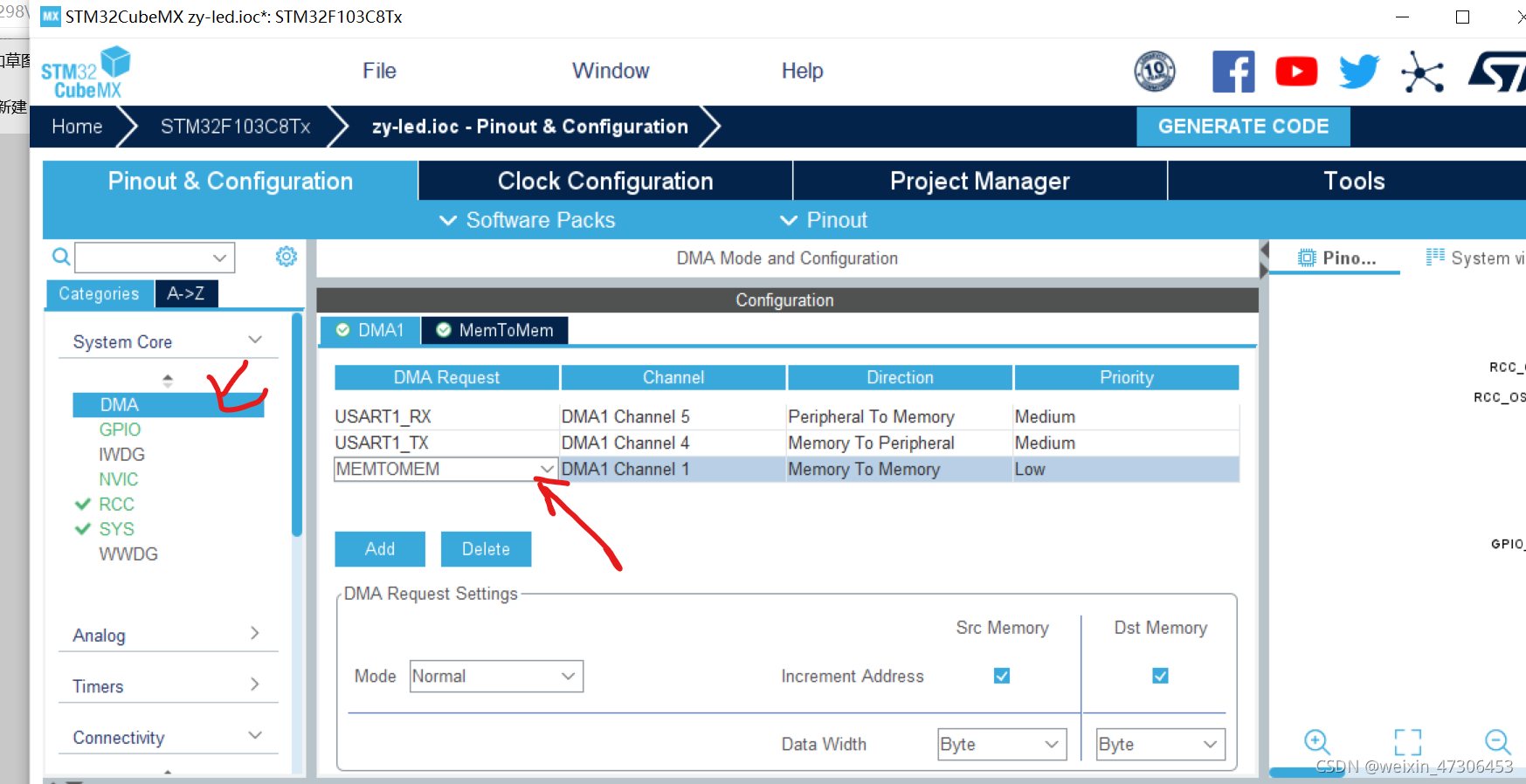Select the DMA1 tab
The width and height of the screenshot is (1526, 784).
[x=370, y=330]
